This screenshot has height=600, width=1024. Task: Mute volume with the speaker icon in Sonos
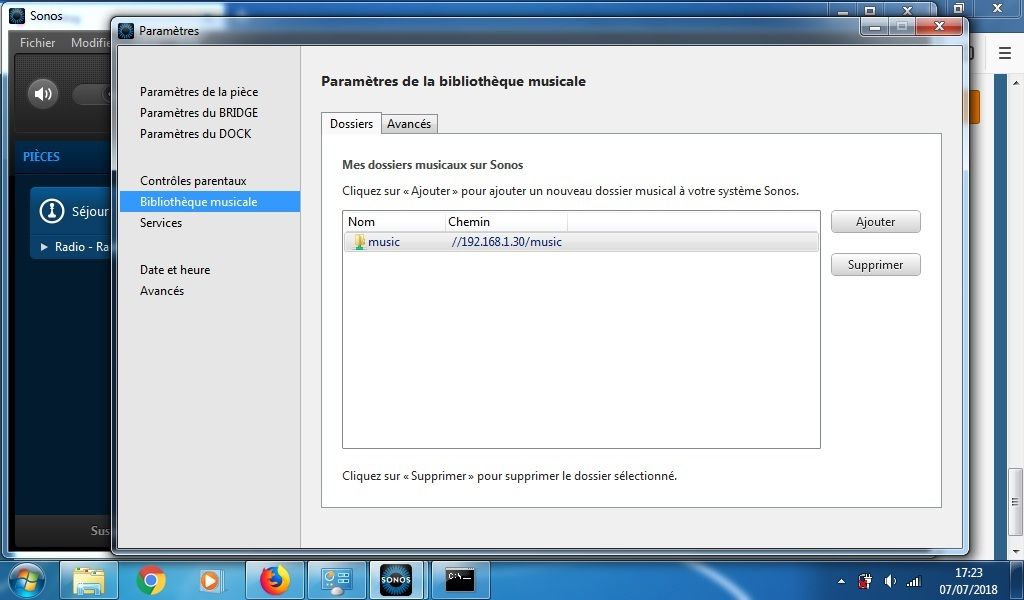[x=42, y=93]
